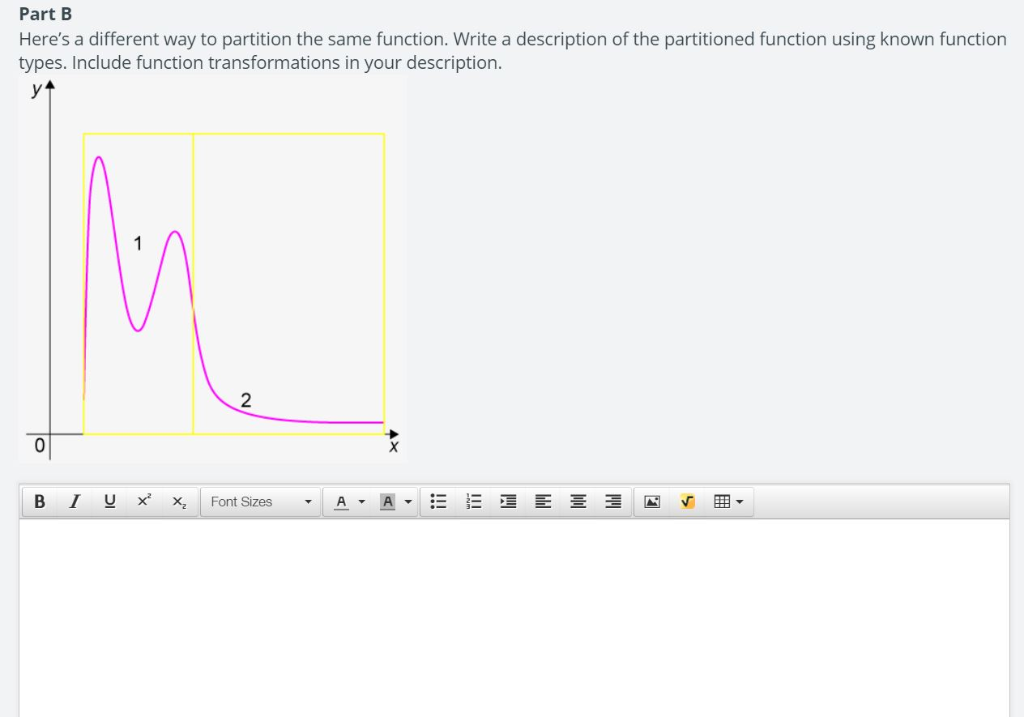Image resolution: width=1024 pixels, height=717 pixels.
Task: Toggle bold formatting on
Action: point(39,501)
